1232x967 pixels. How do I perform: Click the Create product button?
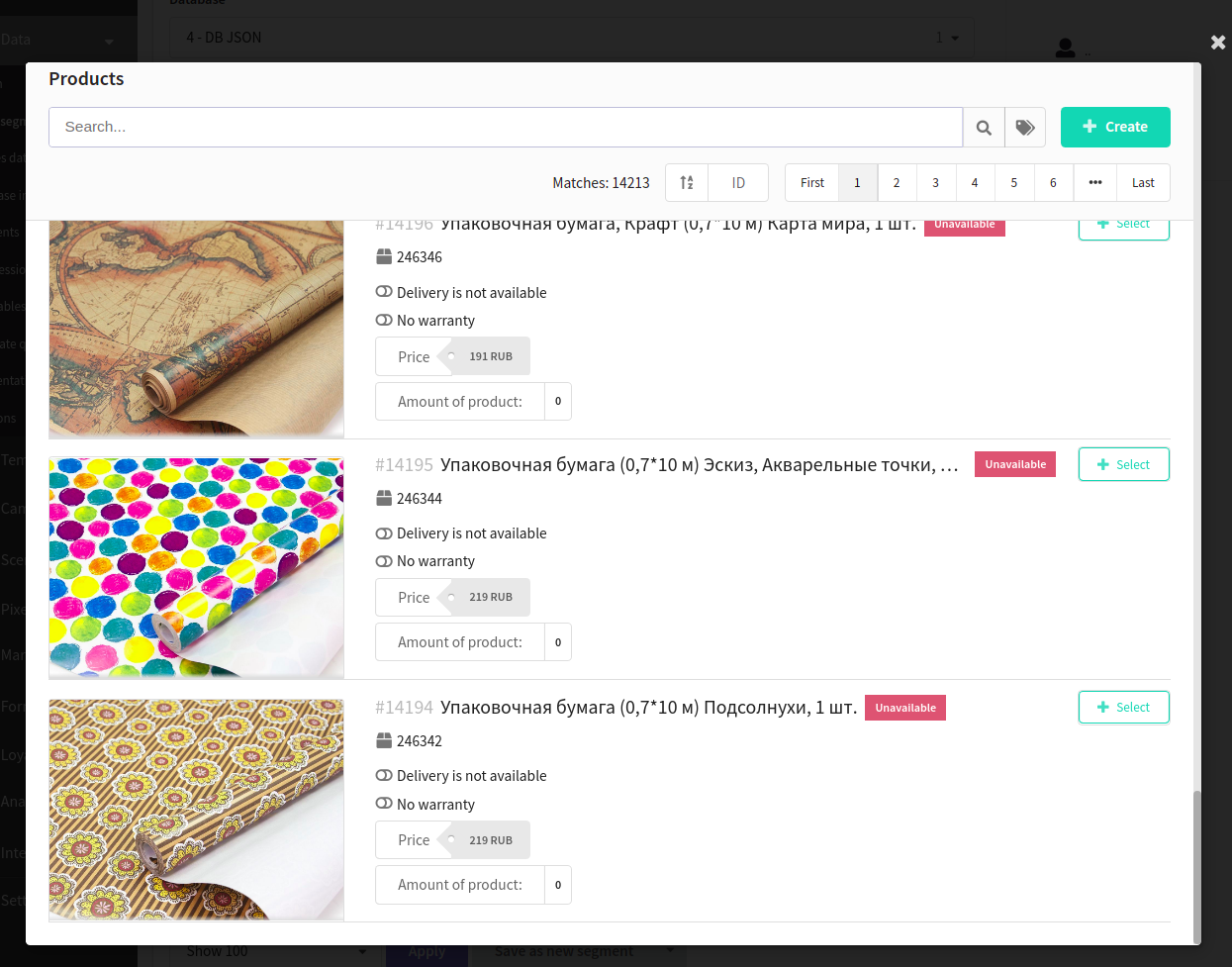(x=1115, y=127)
